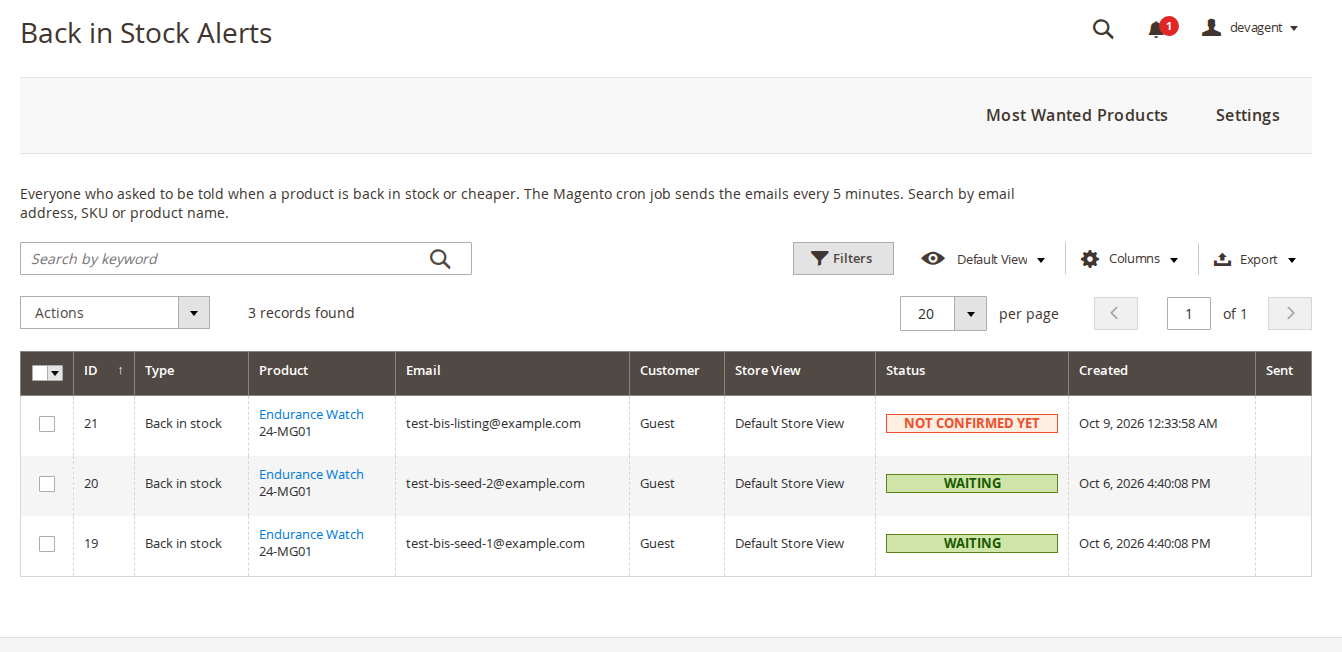Click the gear icon beside Columns
The height and width of the screenshot is (652, 1342).
point(1090,259)
